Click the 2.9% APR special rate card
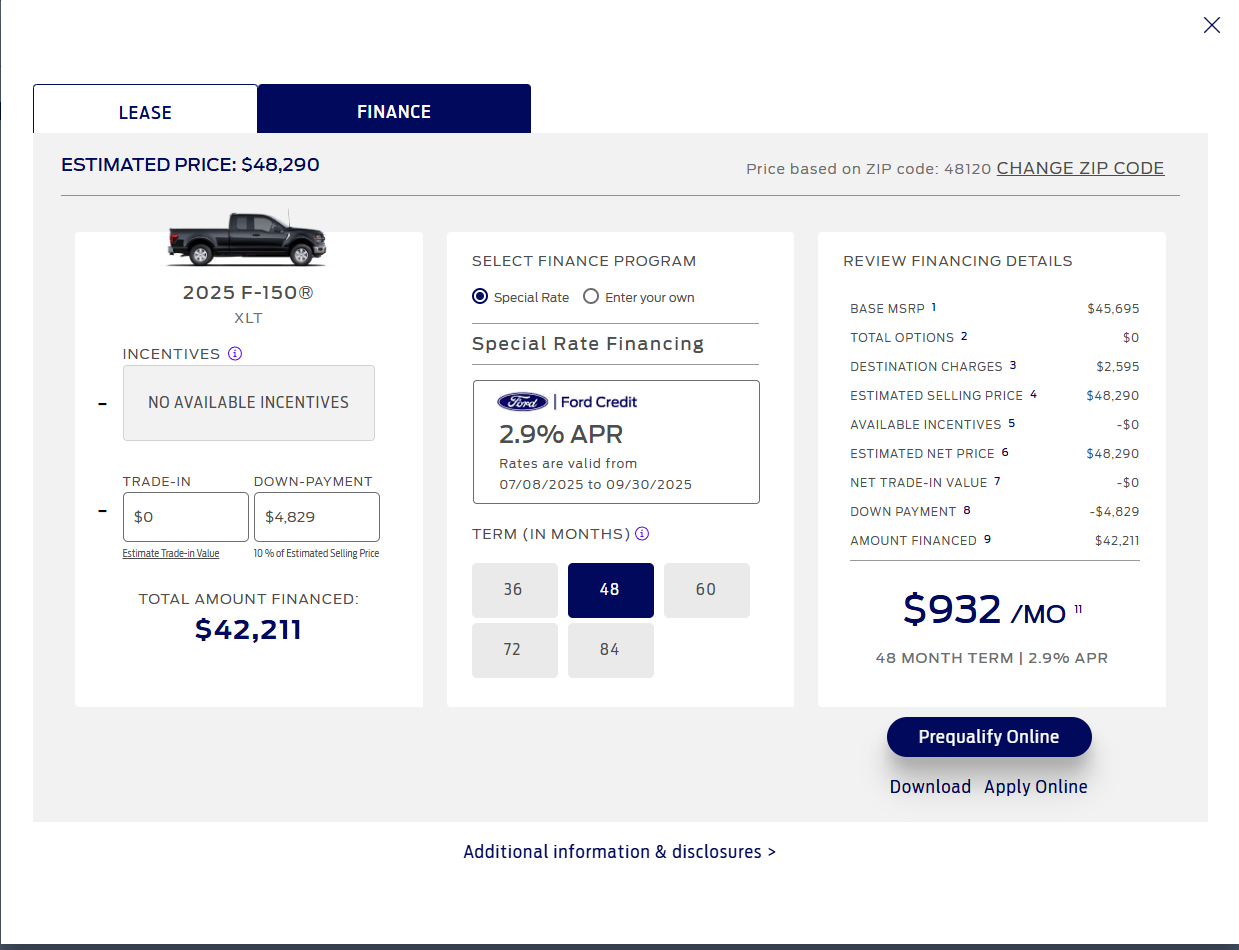Screen dimensions: 1239x950 (x=616, y=442)
